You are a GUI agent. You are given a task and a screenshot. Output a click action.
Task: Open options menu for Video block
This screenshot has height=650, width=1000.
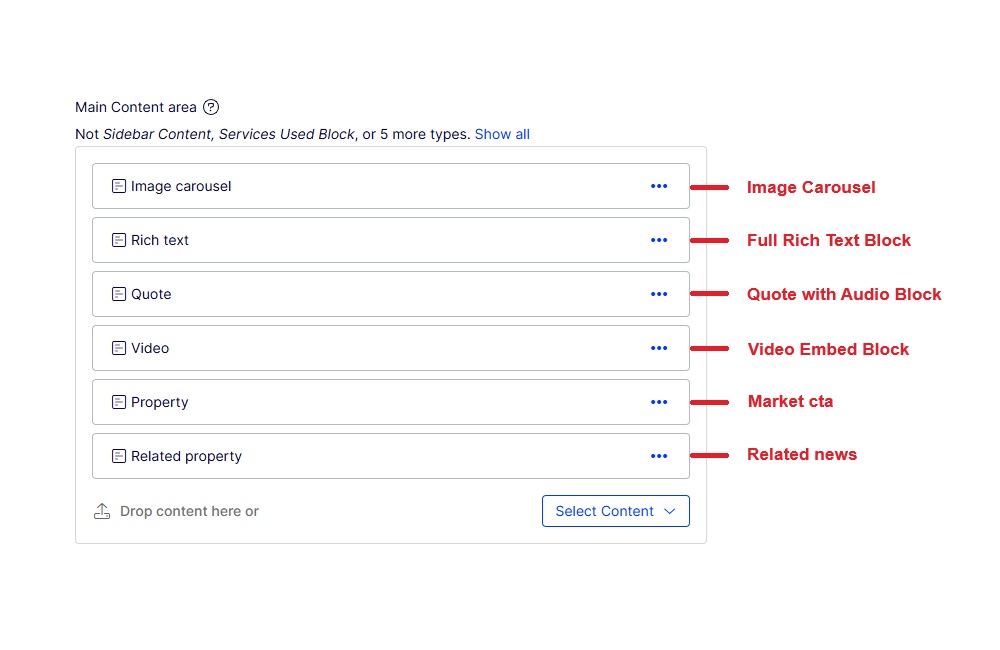659,348
